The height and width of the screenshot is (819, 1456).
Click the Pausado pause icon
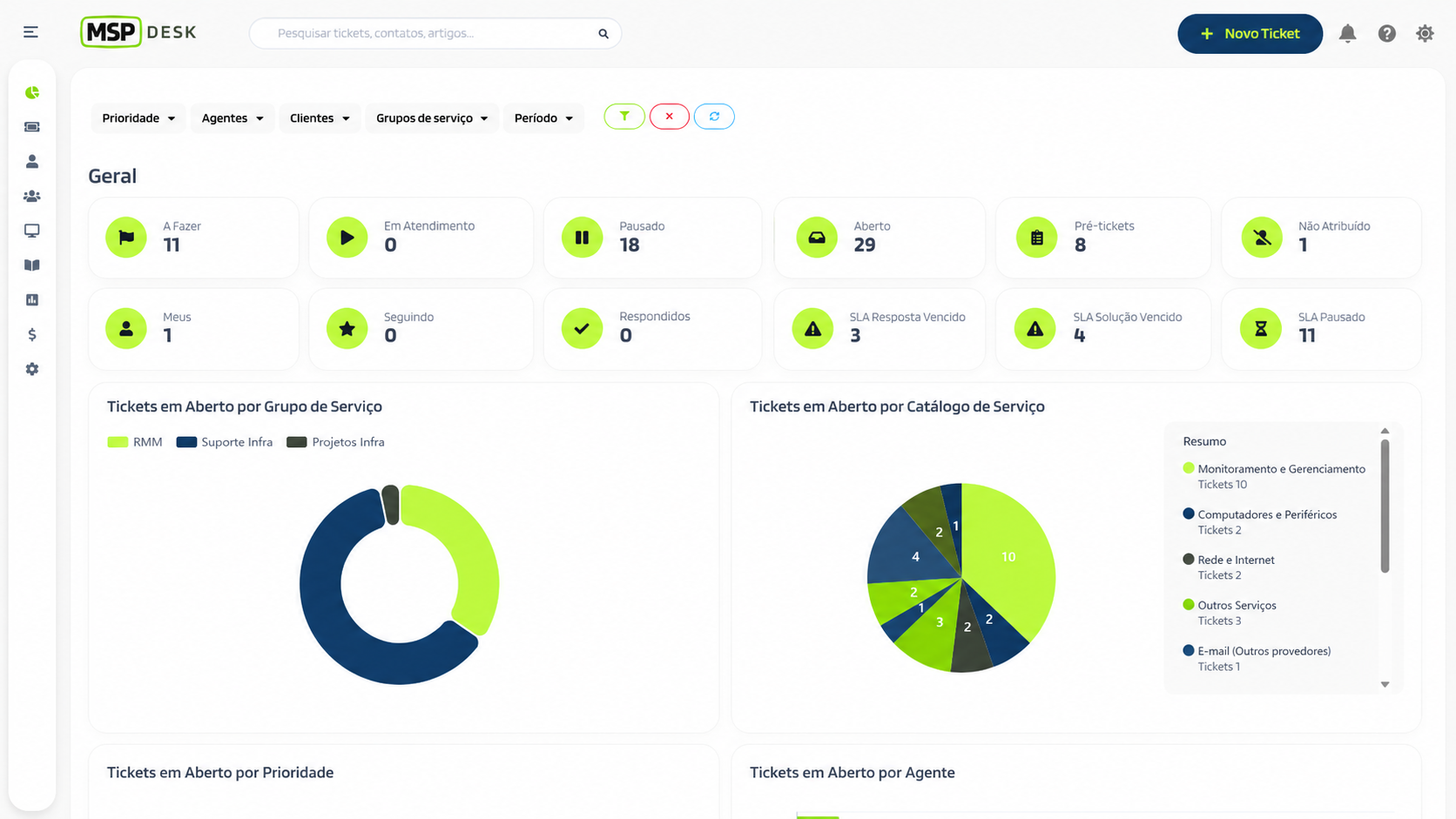click(583, 238)
